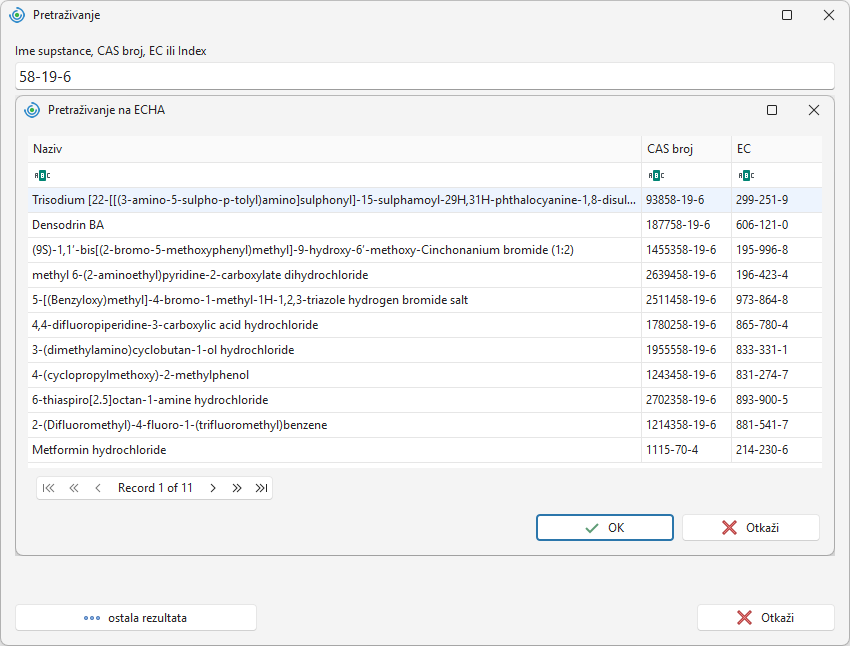Select 3-(dimethylamino)cyclobutan-1-ol hydrochloride row
The width and height of the screenshot is (850, 646).
(425, 350)
